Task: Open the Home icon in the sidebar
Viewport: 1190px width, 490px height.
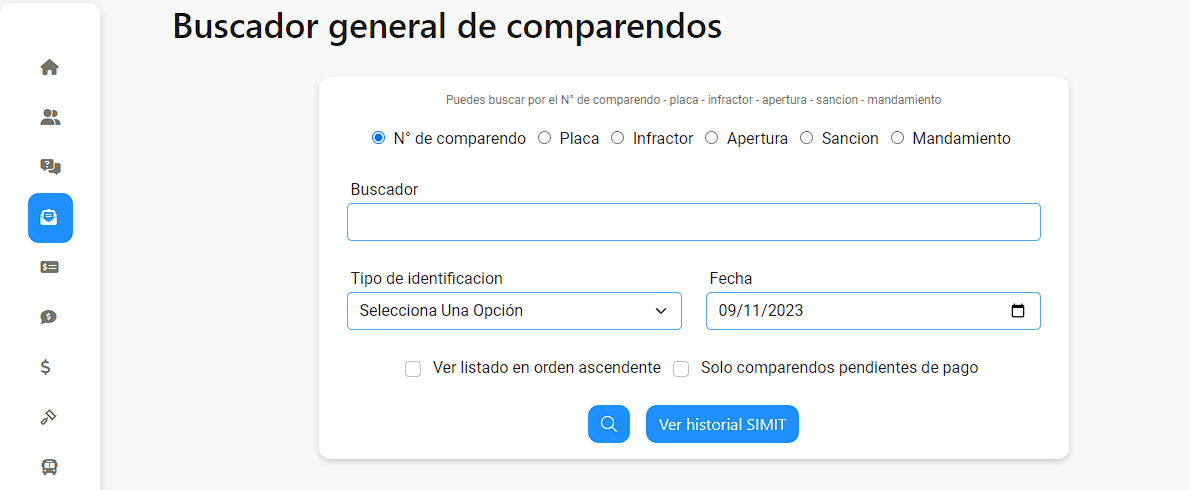Action: [x=49, y=68]
